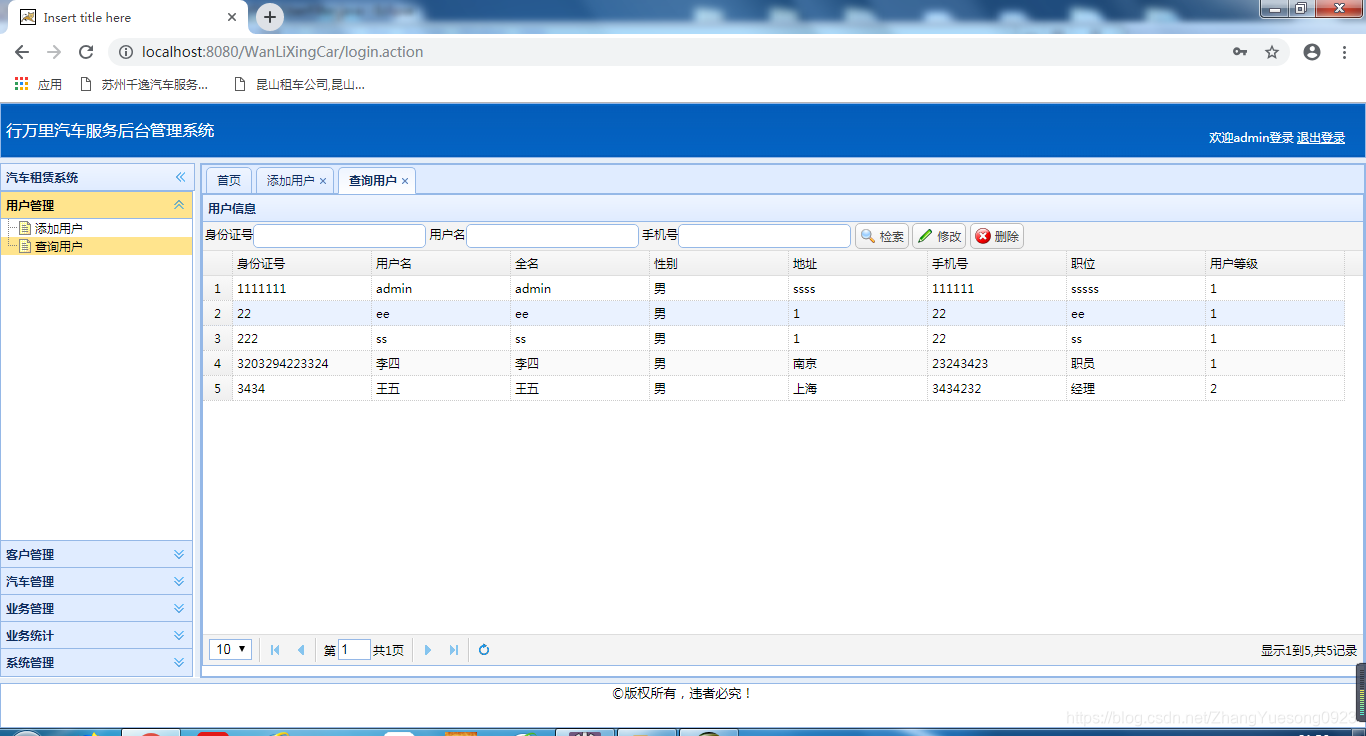Click the 南京 address cell
The height and width of the screenshot is (736, 1366).
[x=858, y=363]
